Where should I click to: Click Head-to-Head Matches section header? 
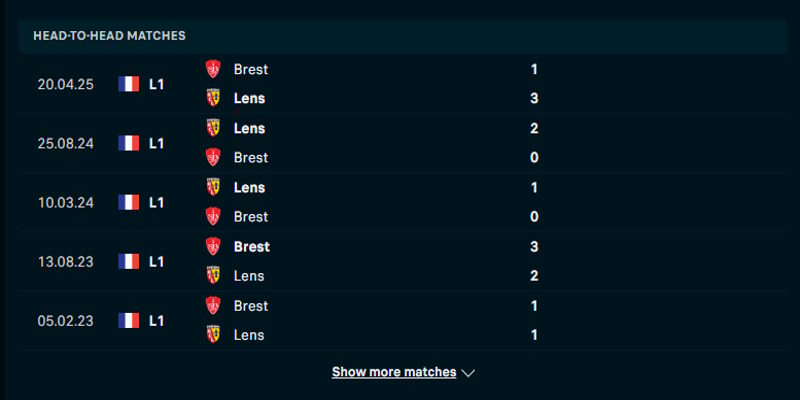pyautogui.click(x=109, y=36)
